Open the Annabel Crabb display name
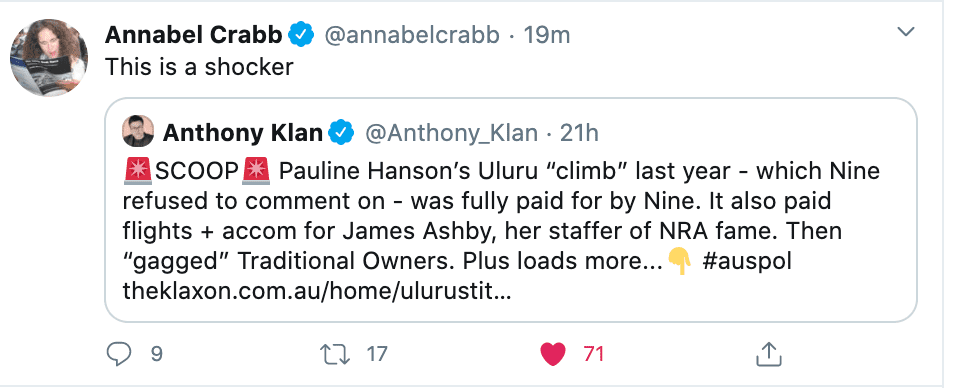The image size is (969, 388). click(x=194, y=35)
